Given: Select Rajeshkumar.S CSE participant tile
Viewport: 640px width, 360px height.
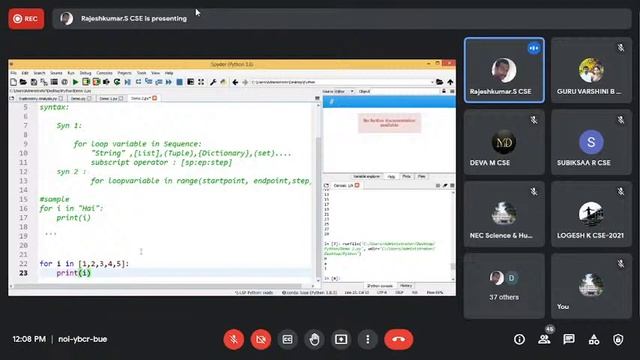Looking at the screenshot, I should click(x=504, y=70).
